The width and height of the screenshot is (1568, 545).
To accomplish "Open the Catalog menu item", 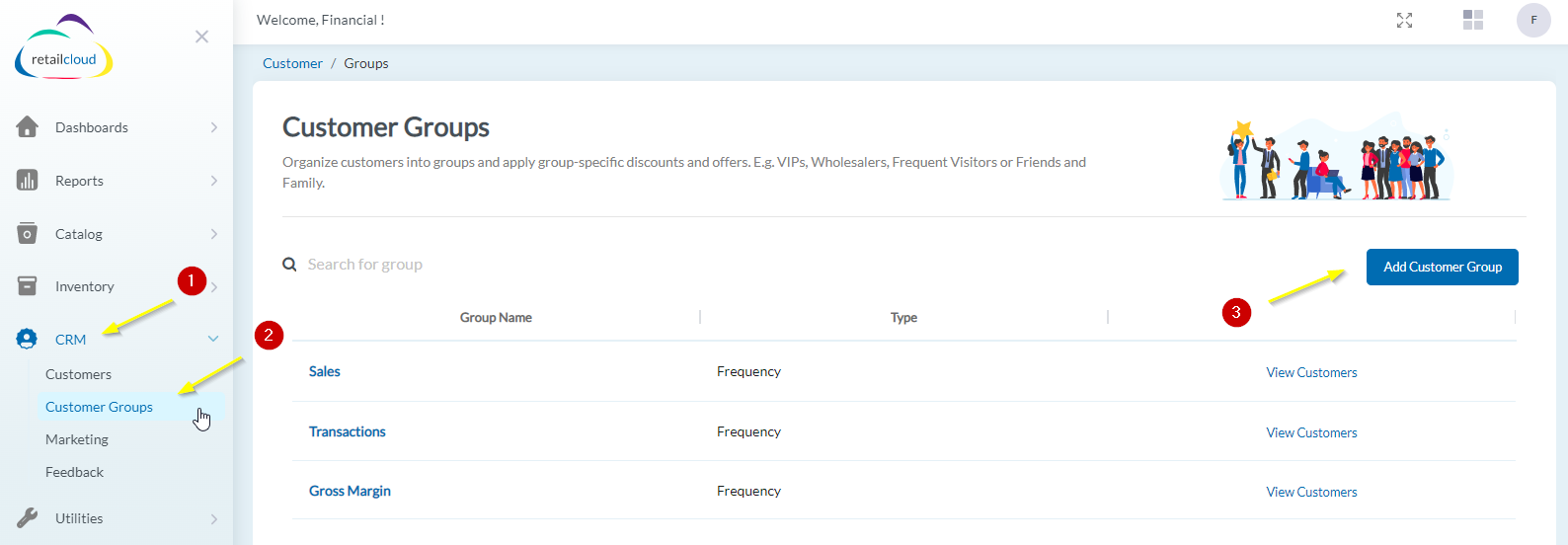I will click(x=79, y=234).
